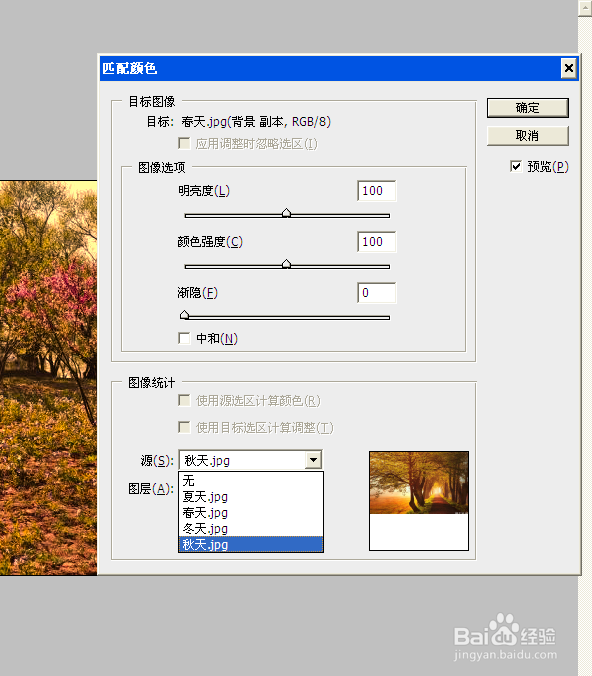592x676 pixels.
Task: Select 夏天.jpg in source list
Action: click(x=251, y=497)
